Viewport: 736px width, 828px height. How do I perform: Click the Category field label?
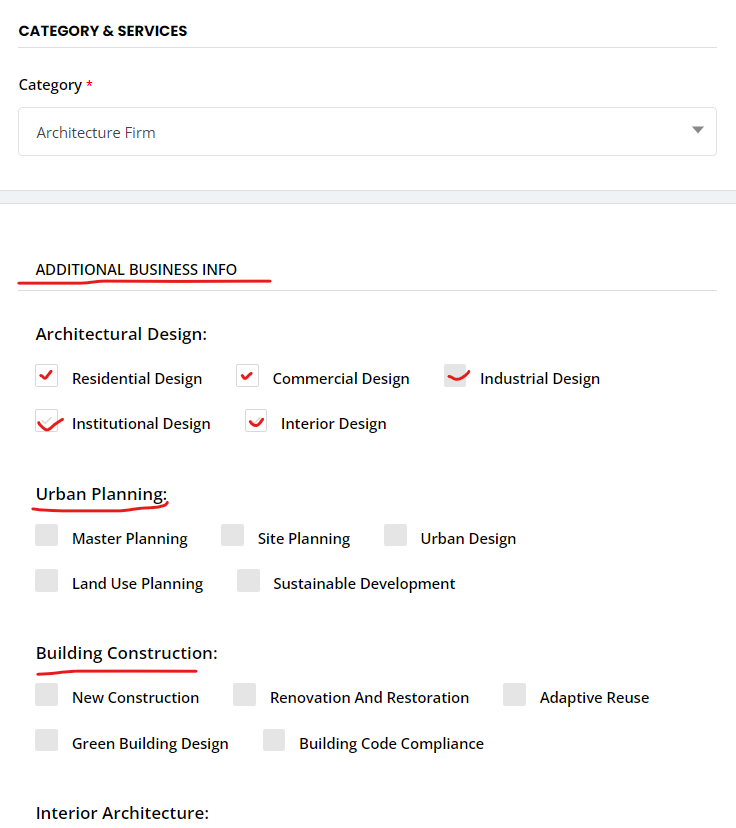coord(50,85)
